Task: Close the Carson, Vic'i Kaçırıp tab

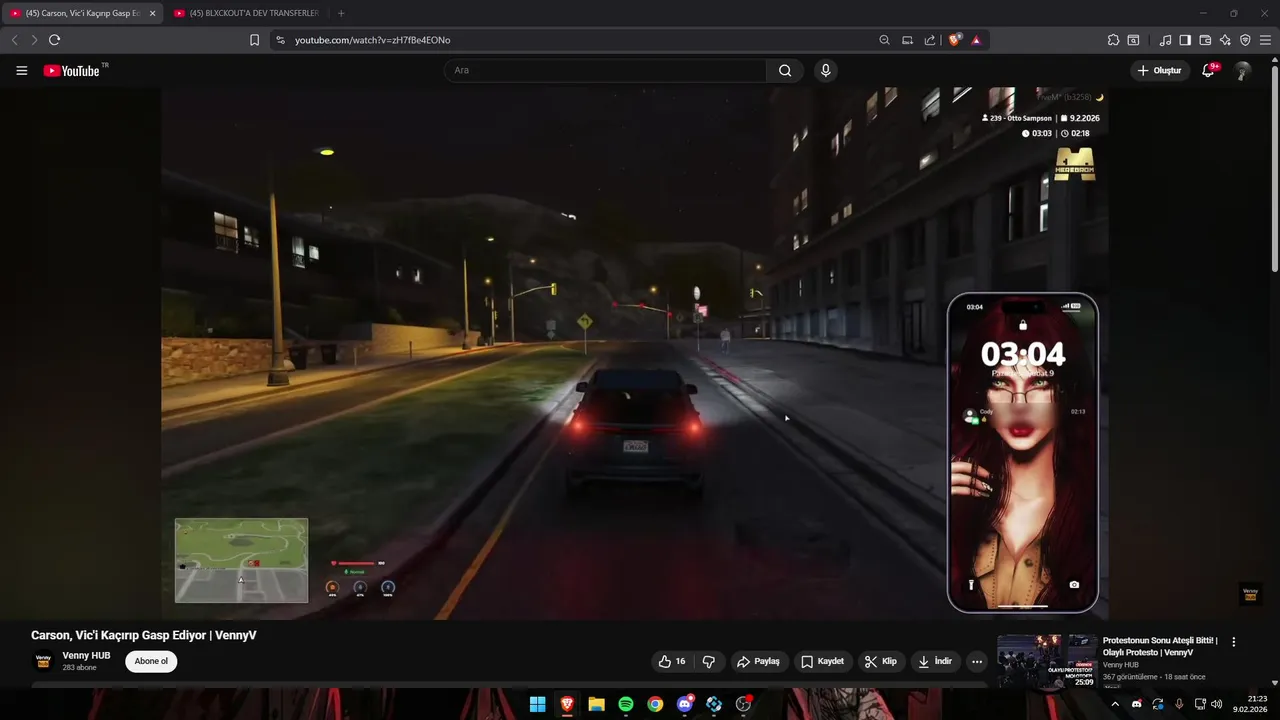Action: pyautogui.click(x=152, y=13)
